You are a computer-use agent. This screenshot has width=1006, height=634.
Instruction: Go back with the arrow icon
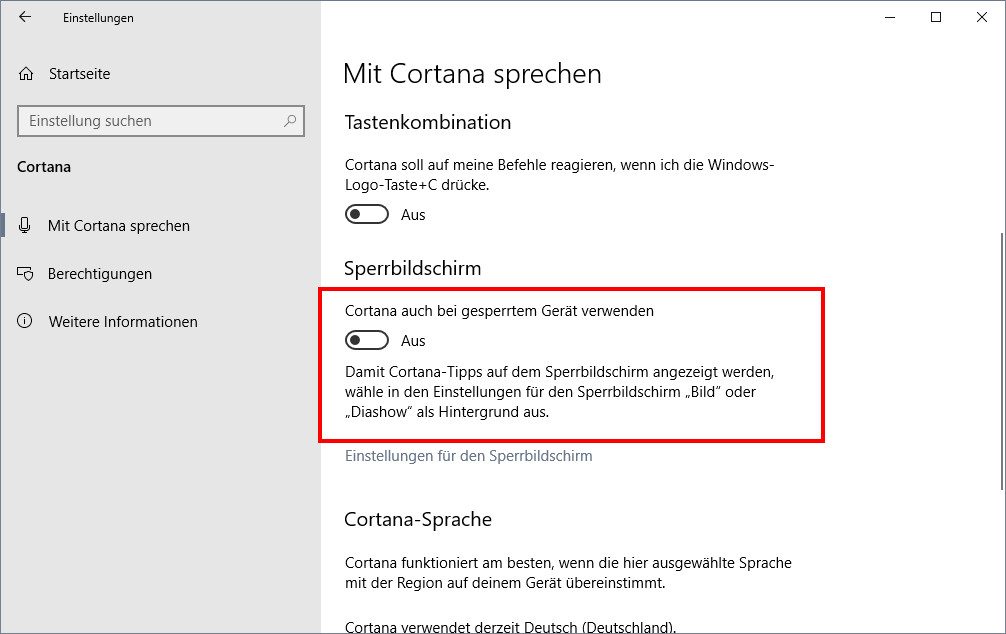click(25, 17)
